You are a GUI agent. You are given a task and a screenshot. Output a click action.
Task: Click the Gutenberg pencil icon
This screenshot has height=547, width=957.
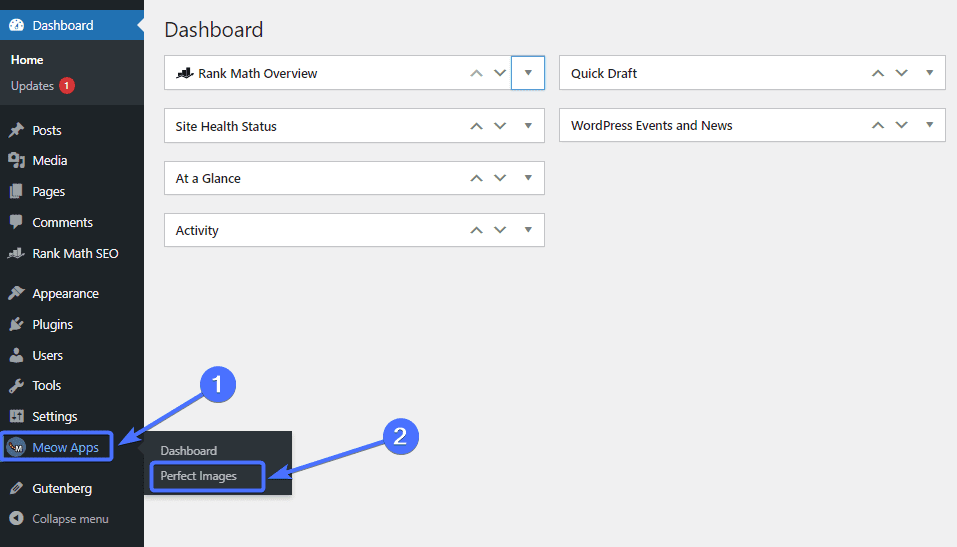(16, 488)
